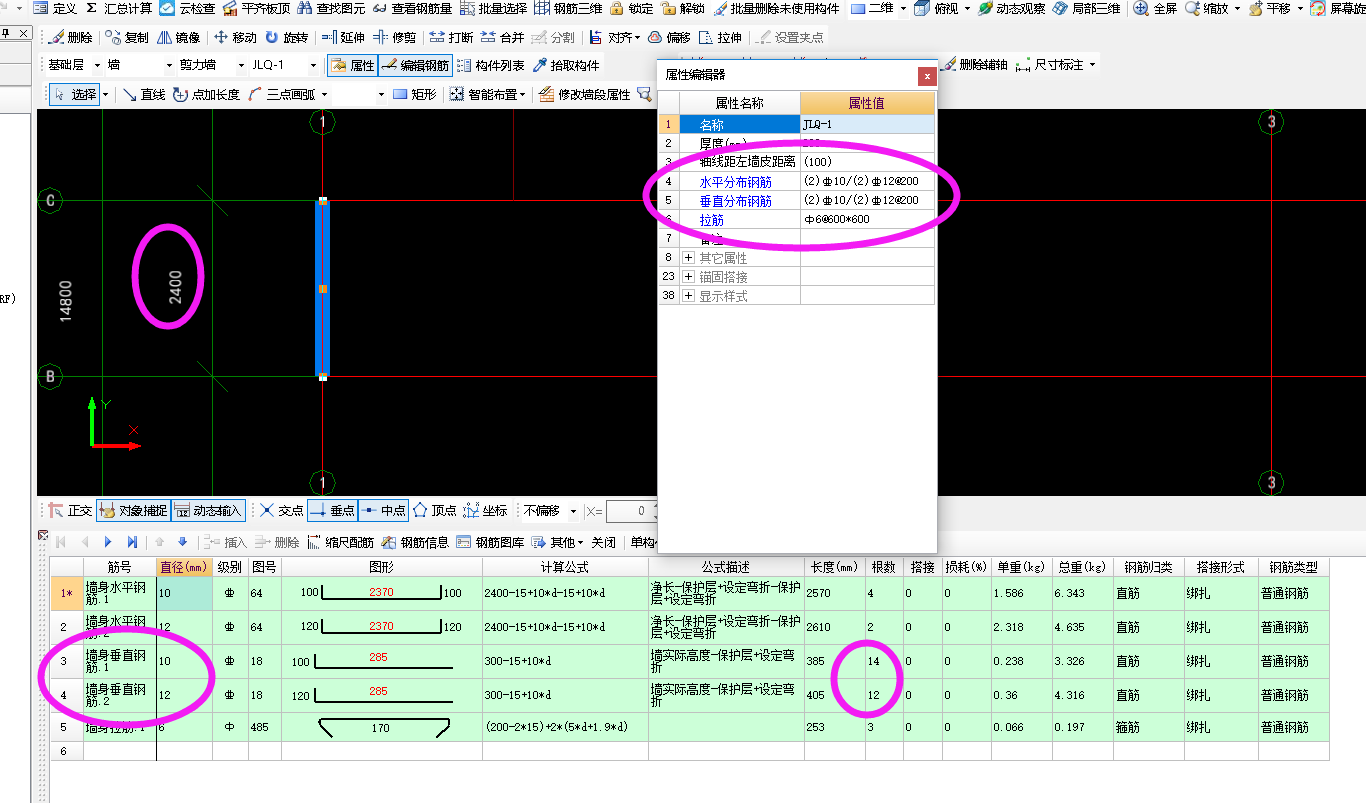
Task: Open 云检查 cloud check
Action: coord(187,8)
